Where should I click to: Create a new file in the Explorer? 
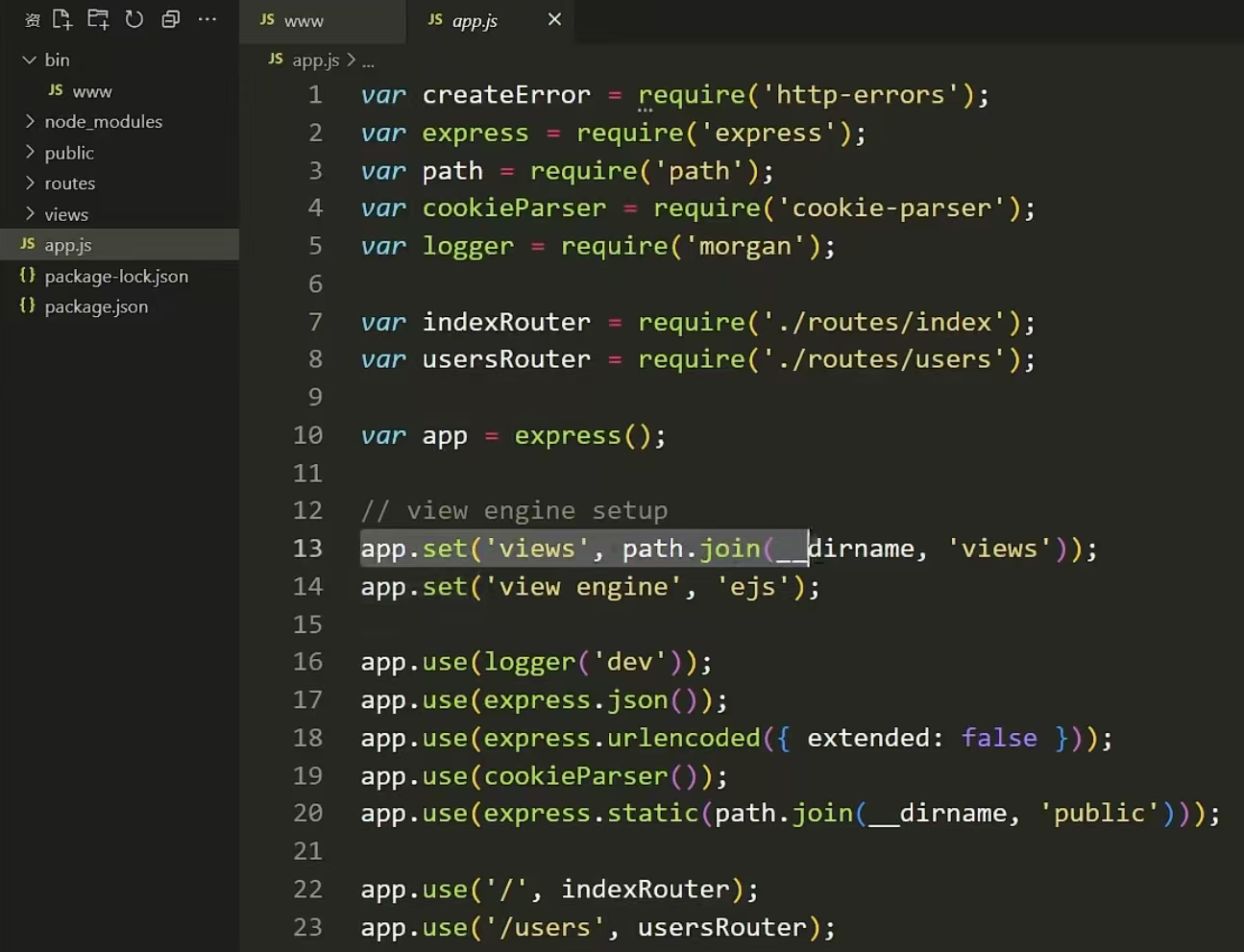click(x=61, y=19)
